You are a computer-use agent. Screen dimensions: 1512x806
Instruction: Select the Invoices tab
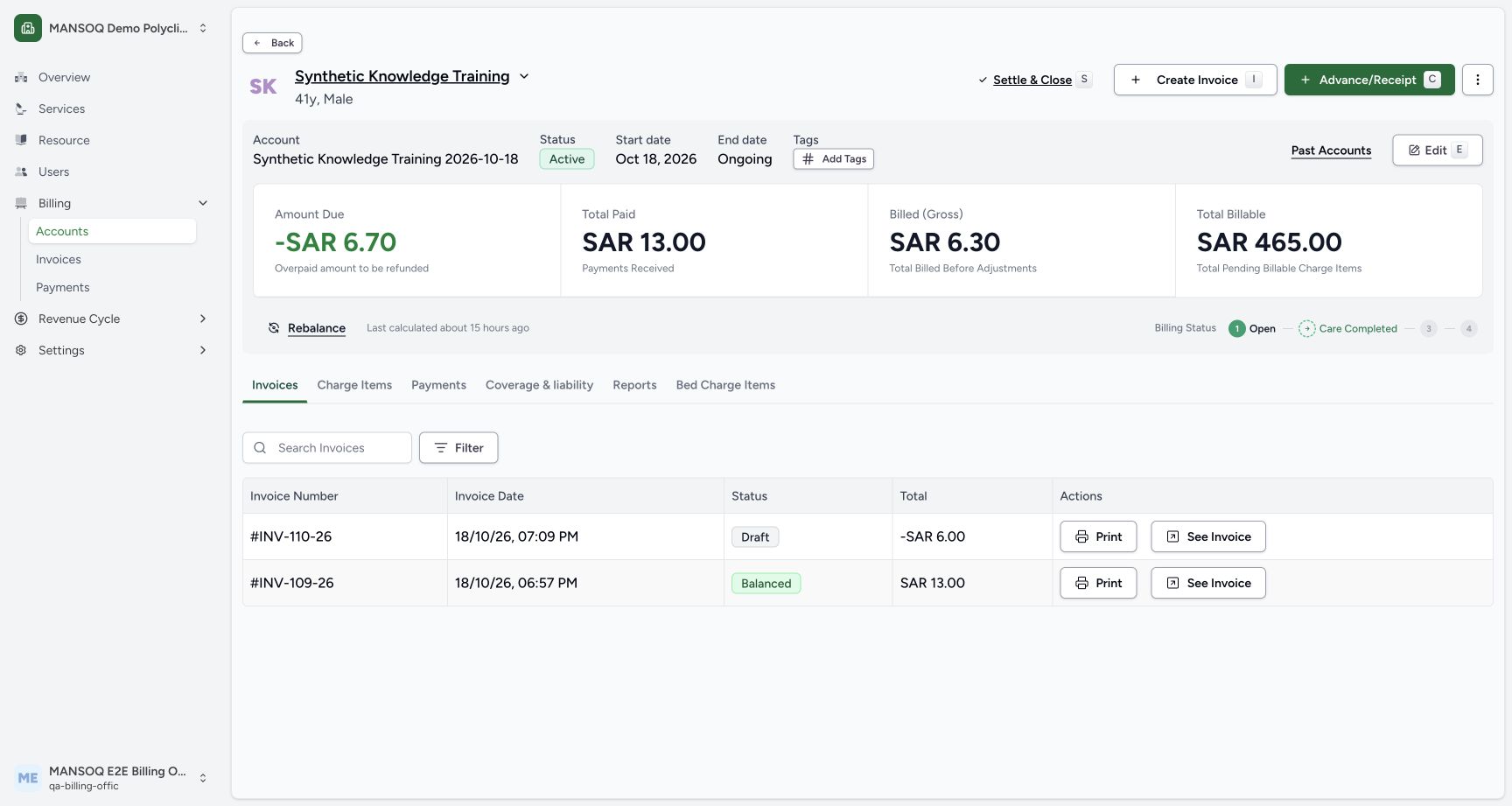[x=275, y=385]
